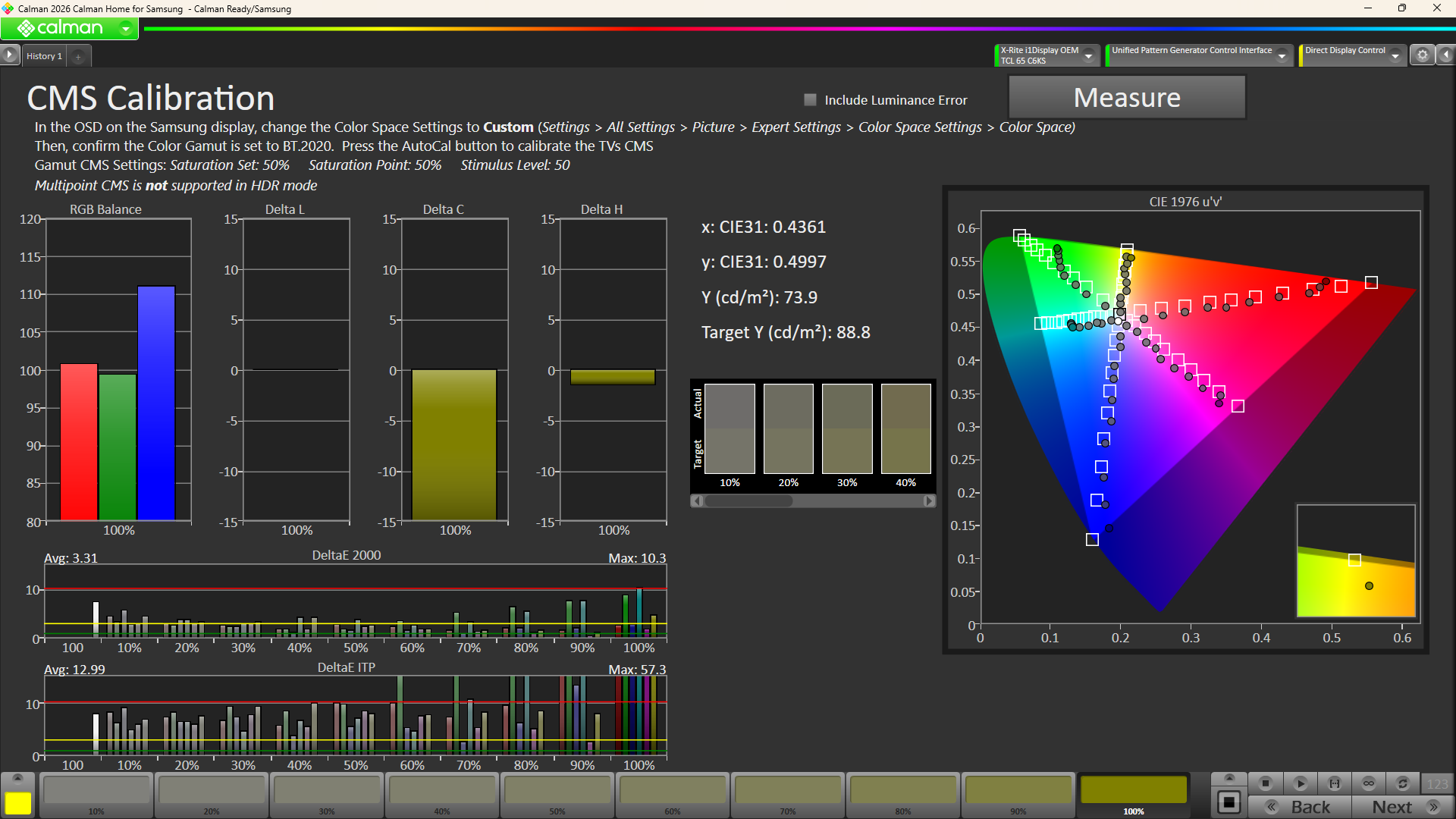
Task: Open the gear settings icon
Action: pos(1423,55)
